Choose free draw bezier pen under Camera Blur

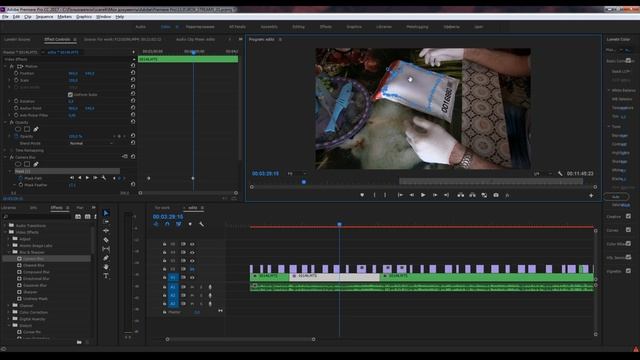tap(36, 164)
